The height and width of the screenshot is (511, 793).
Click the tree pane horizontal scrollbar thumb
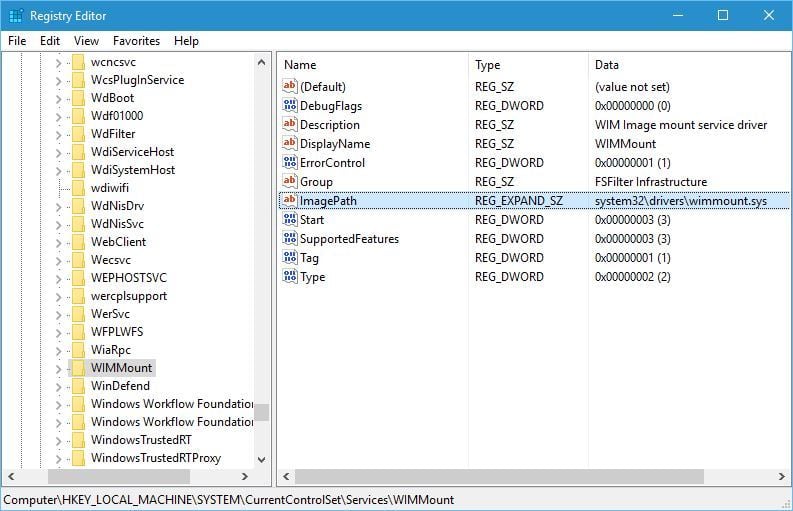point(119,476)
